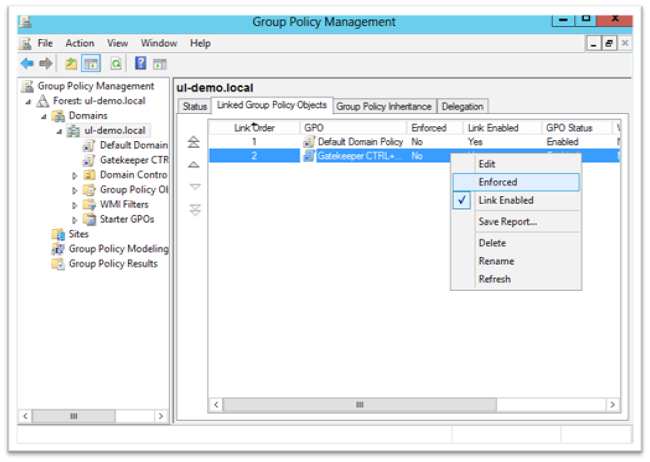Open Help via the blue question-mark icon
Image resolution: width=650 pixels, height=462 pixels.
pyautogui.click(x=141, y=64)
